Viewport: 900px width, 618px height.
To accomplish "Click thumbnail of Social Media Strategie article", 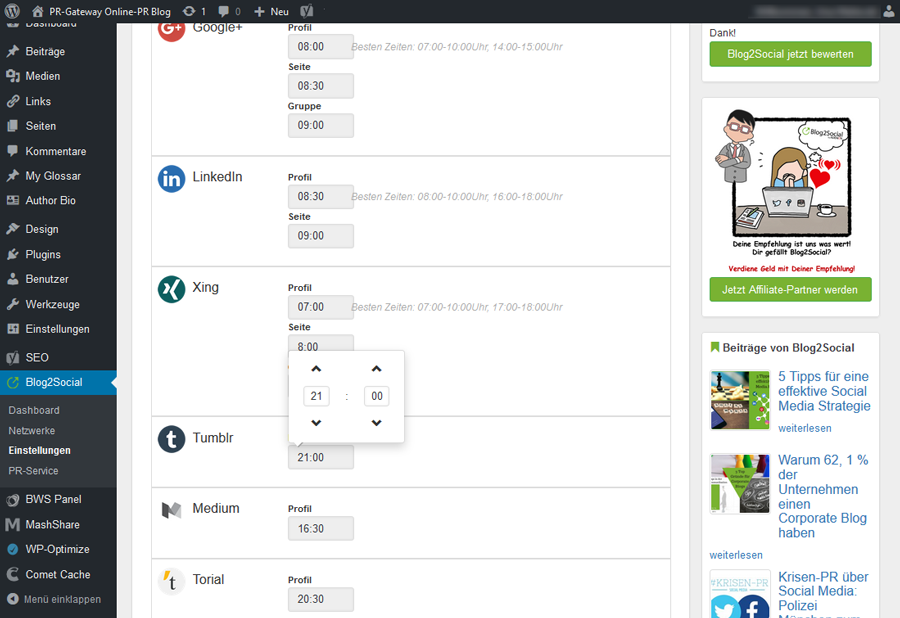I will (740, 400).
